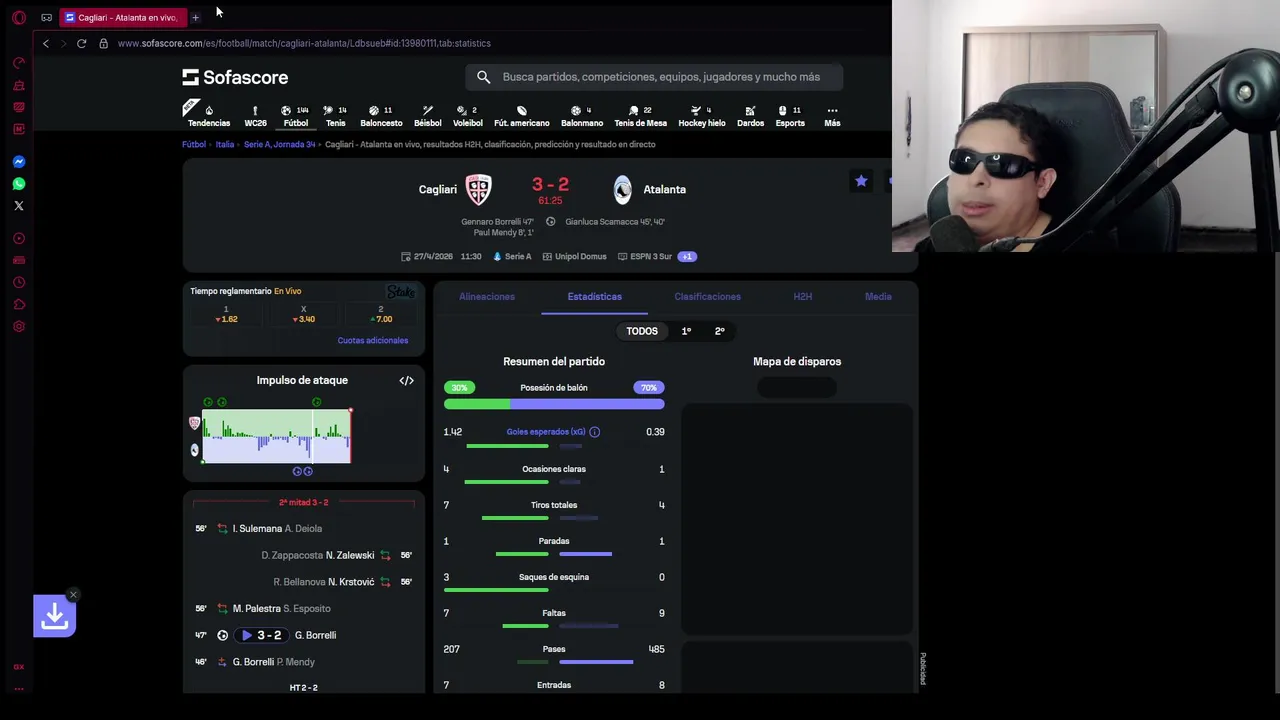Open the Stake sponsor logo
The width and height of the screenshot is (1280, 720).
[x=401, y=292]
